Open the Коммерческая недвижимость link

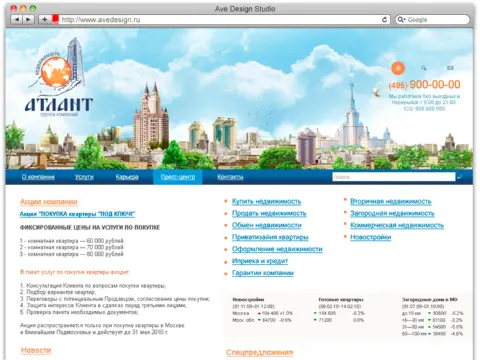point(397,225)
